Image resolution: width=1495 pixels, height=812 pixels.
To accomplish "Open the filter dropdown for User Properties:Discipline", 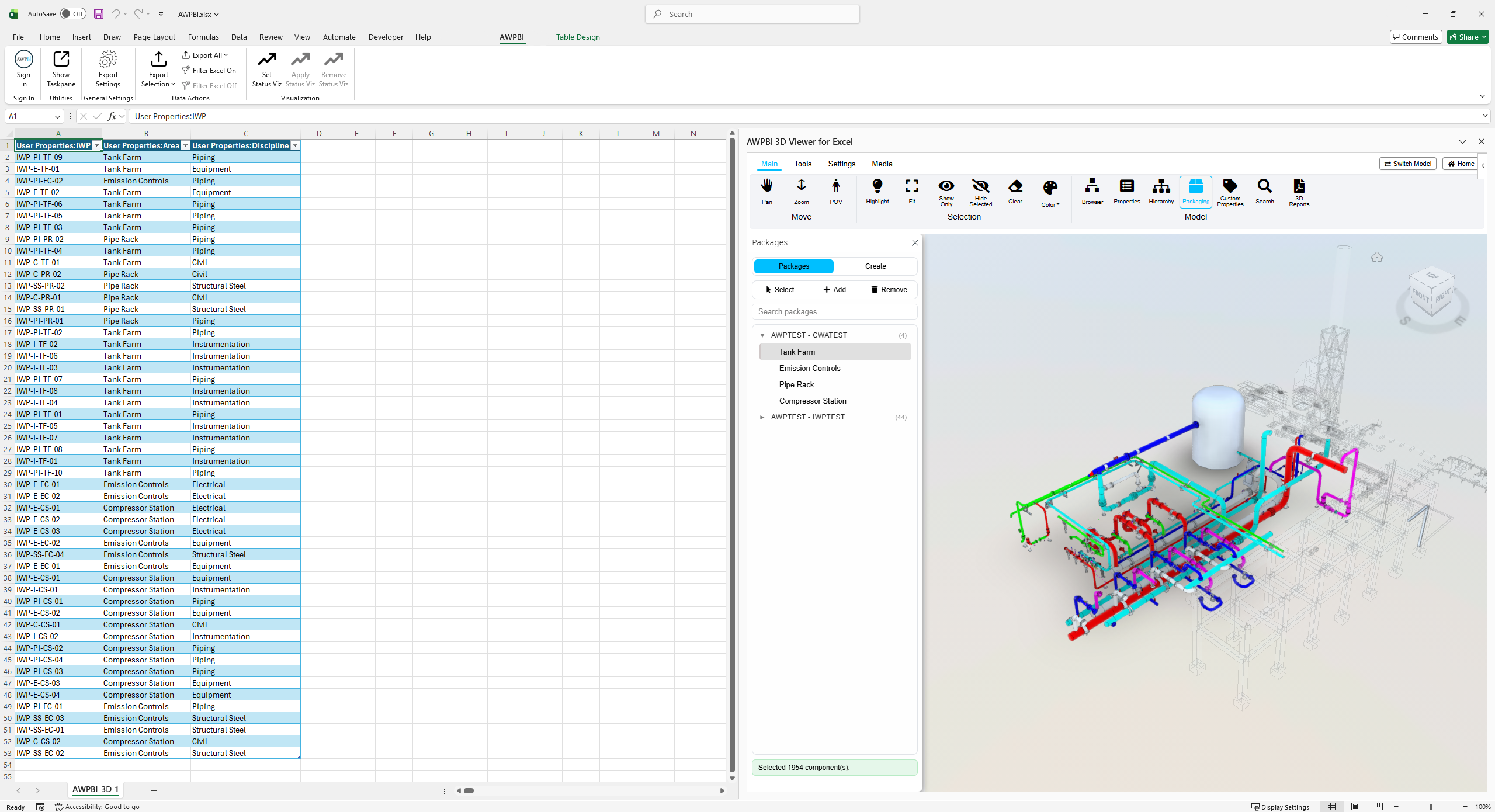I will coord(295,145).
